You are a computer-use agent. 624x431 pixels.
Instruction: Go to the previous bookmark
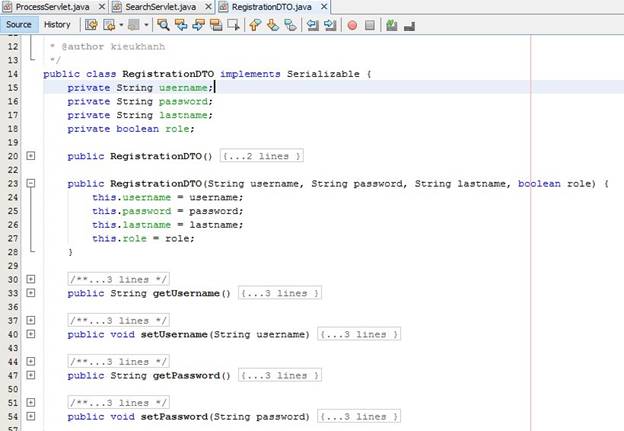[255, 25]
